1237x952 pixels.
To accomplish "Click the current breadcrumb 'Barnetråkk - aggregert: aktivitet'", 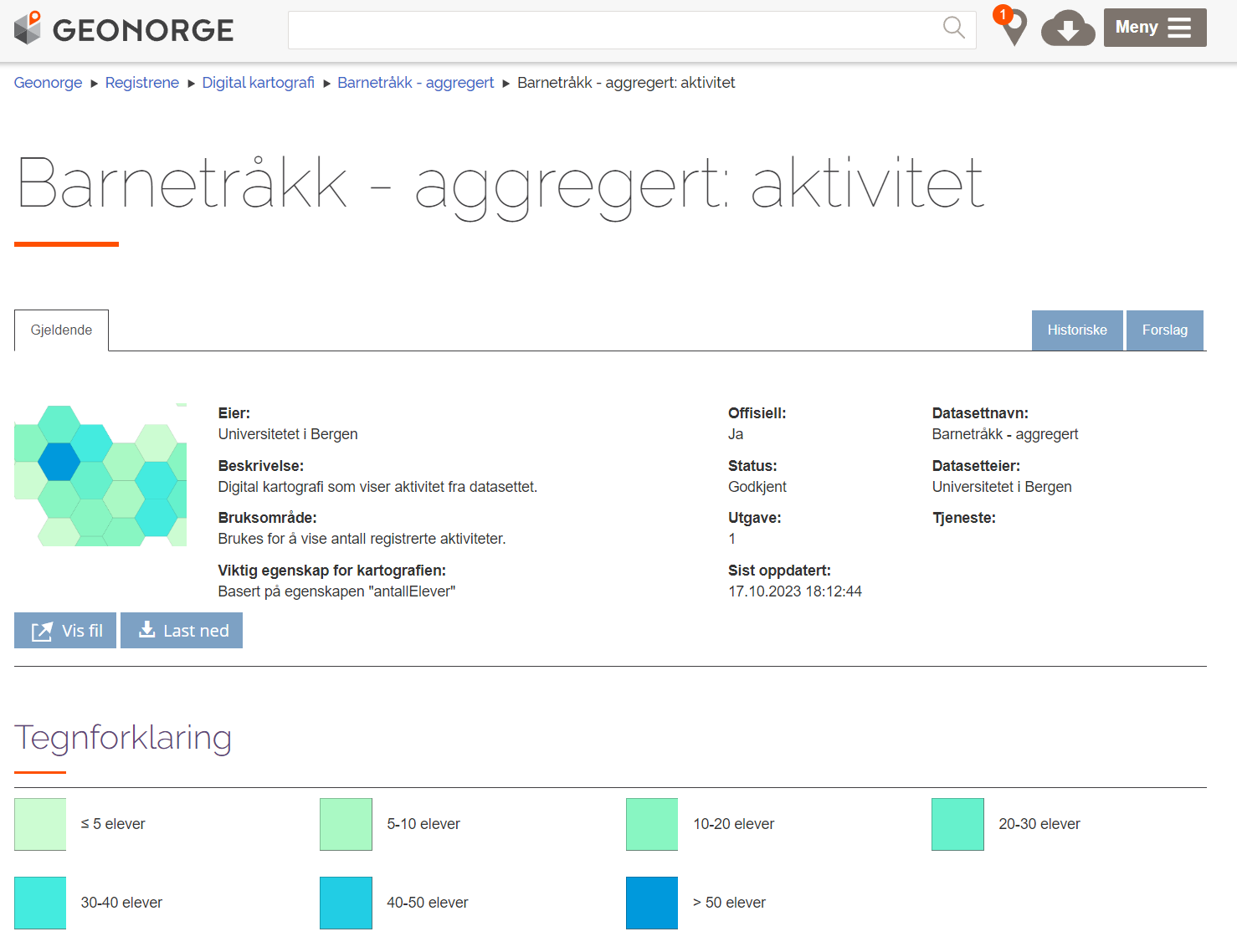I will 626,83.
